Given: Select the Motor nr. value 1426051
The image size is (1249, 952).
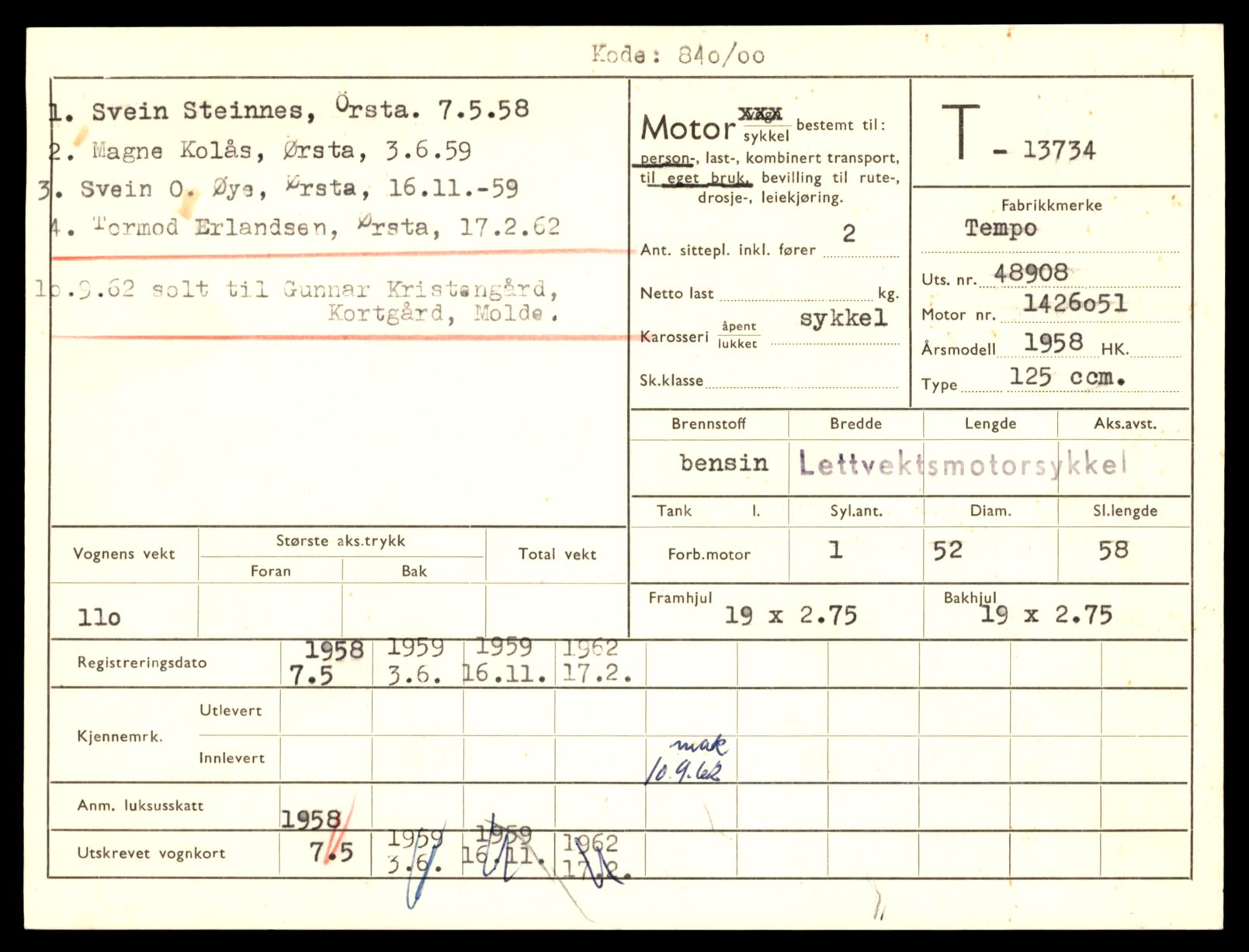Looking at the screenshot, I should [x=1074, y=304].
